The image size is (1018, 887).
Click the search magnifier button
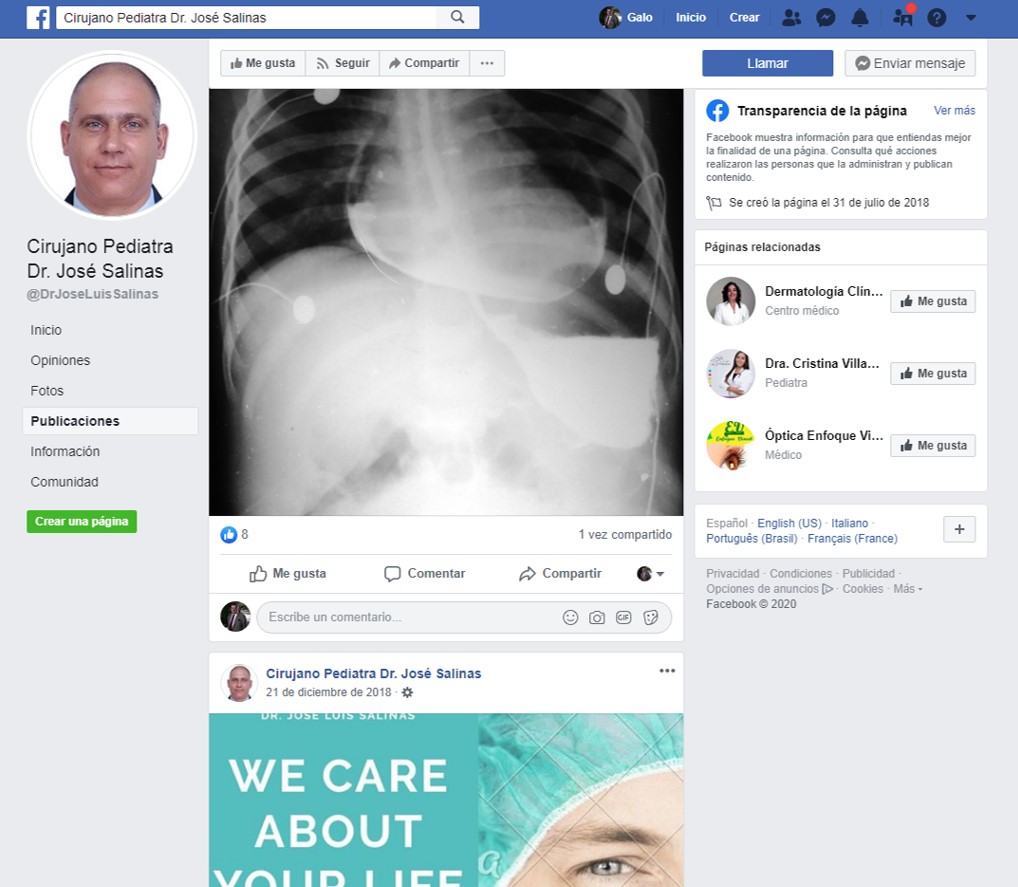click(457, 17)
